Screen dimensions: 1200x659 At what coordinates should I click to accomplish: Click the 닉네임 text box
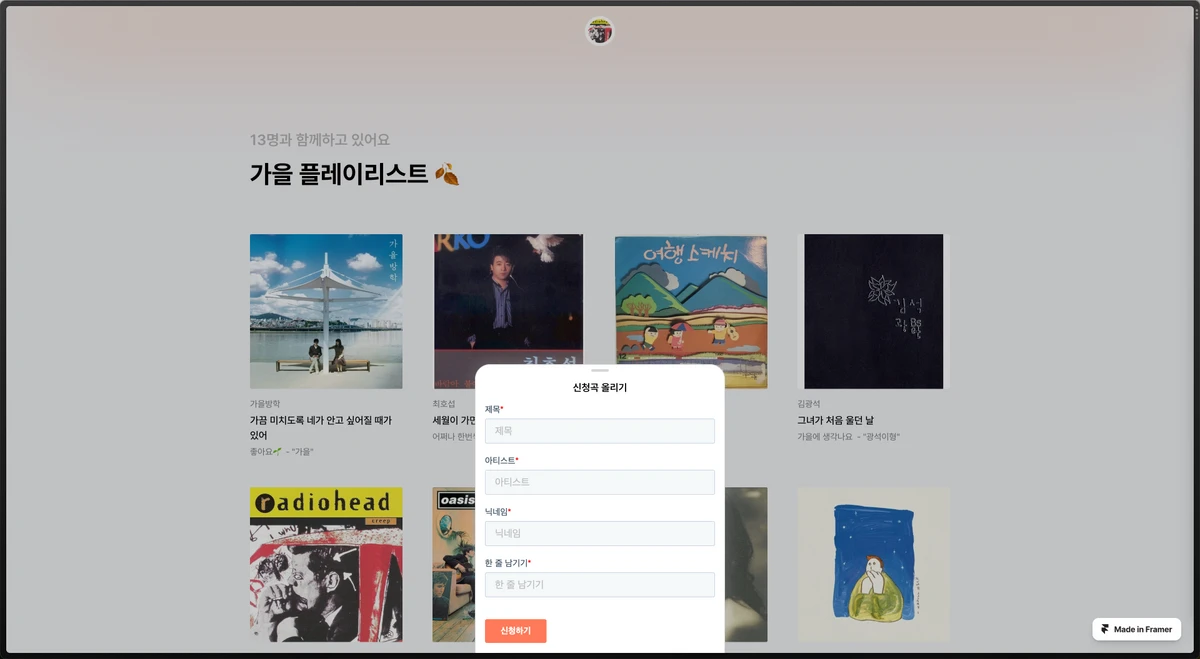tap(600, 533)
